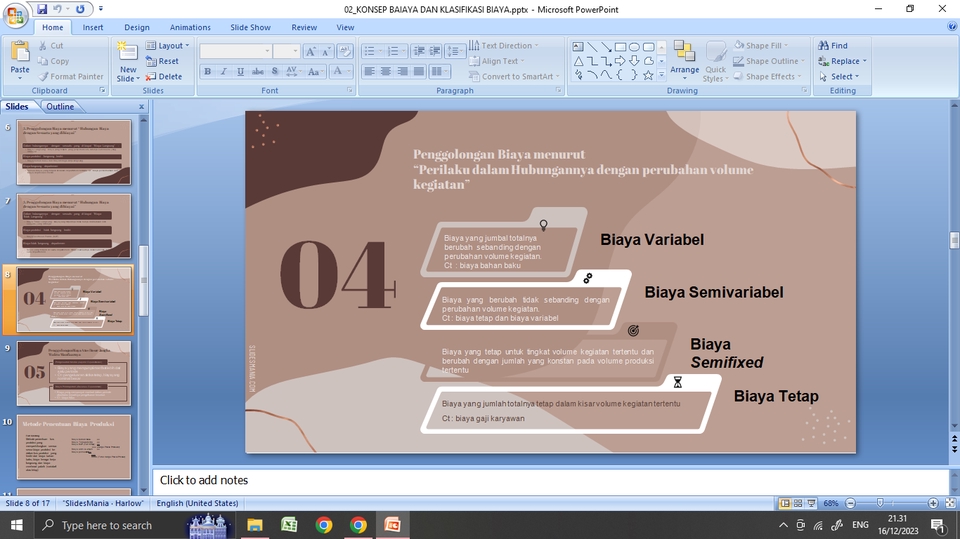This screenshot has width=960, height=539.
Task: Apply bullet list formatting
Action: [372, 51]
